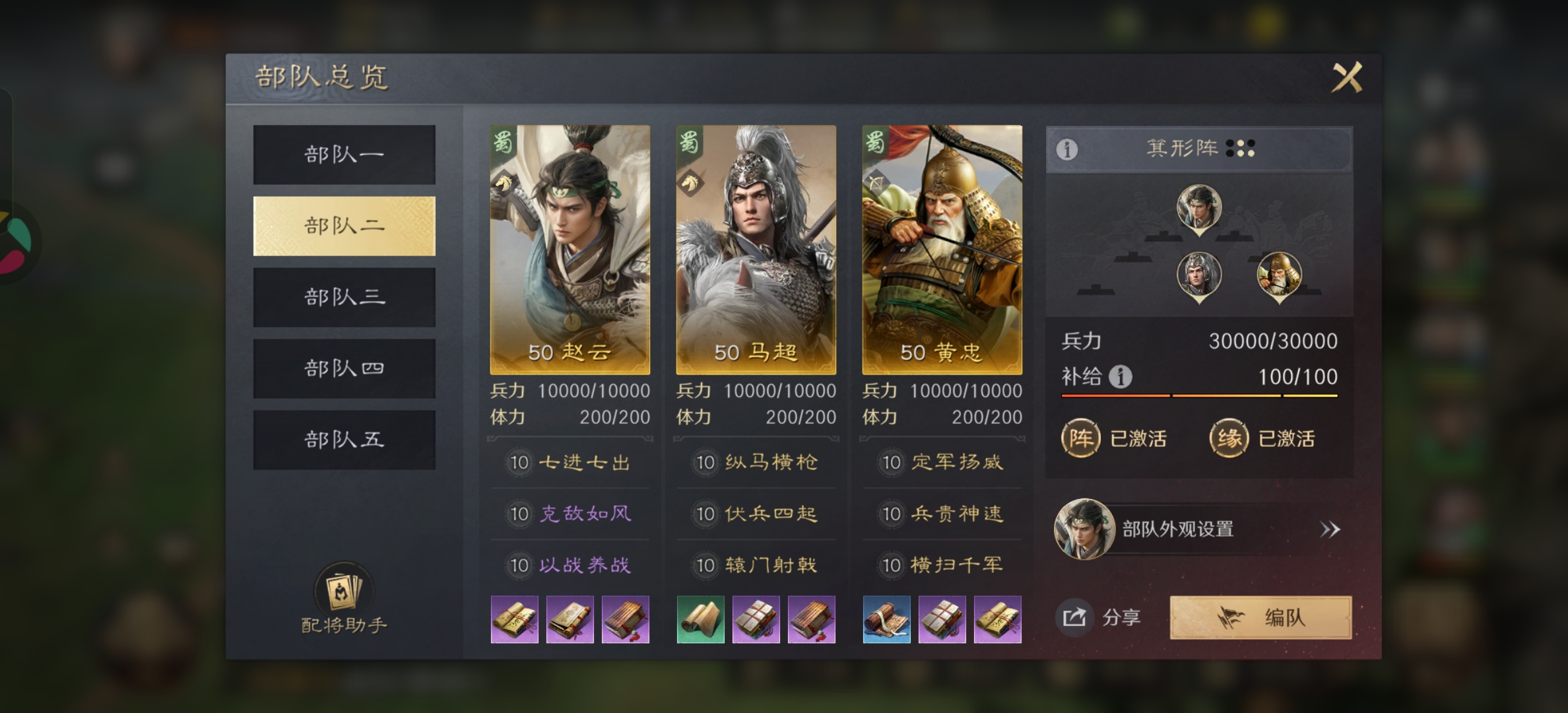Click the info icon beside 箕形阵
Screen dimensions: 1568x713
(1067, 149)
